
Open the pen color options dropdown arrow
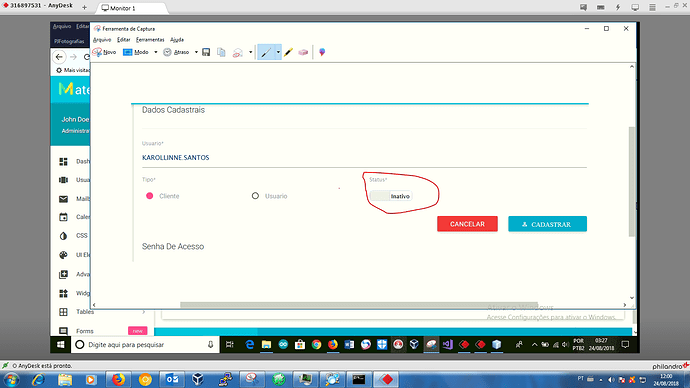coord(278,52)
